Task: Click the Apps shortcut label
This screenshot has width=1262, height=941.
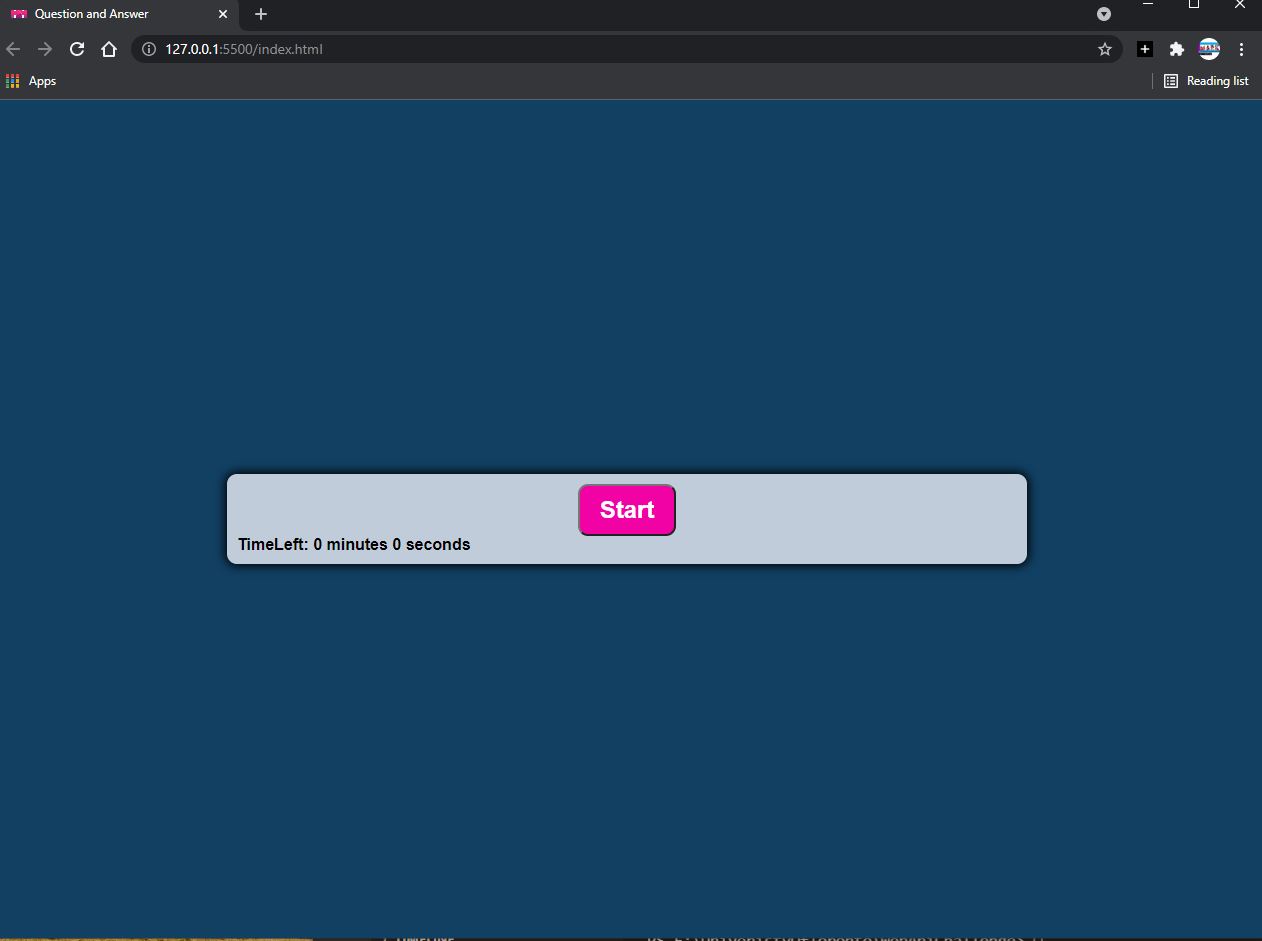Action: 42,81
